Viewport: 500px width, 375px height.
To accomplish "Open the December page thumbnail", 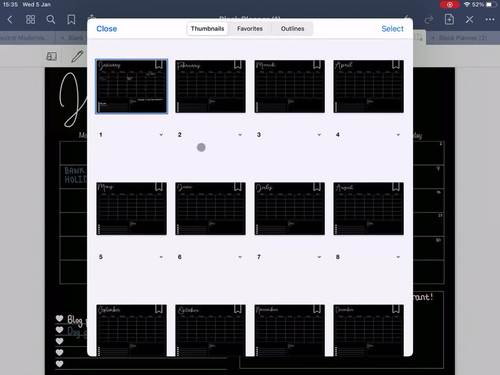I will click(368, 330).
